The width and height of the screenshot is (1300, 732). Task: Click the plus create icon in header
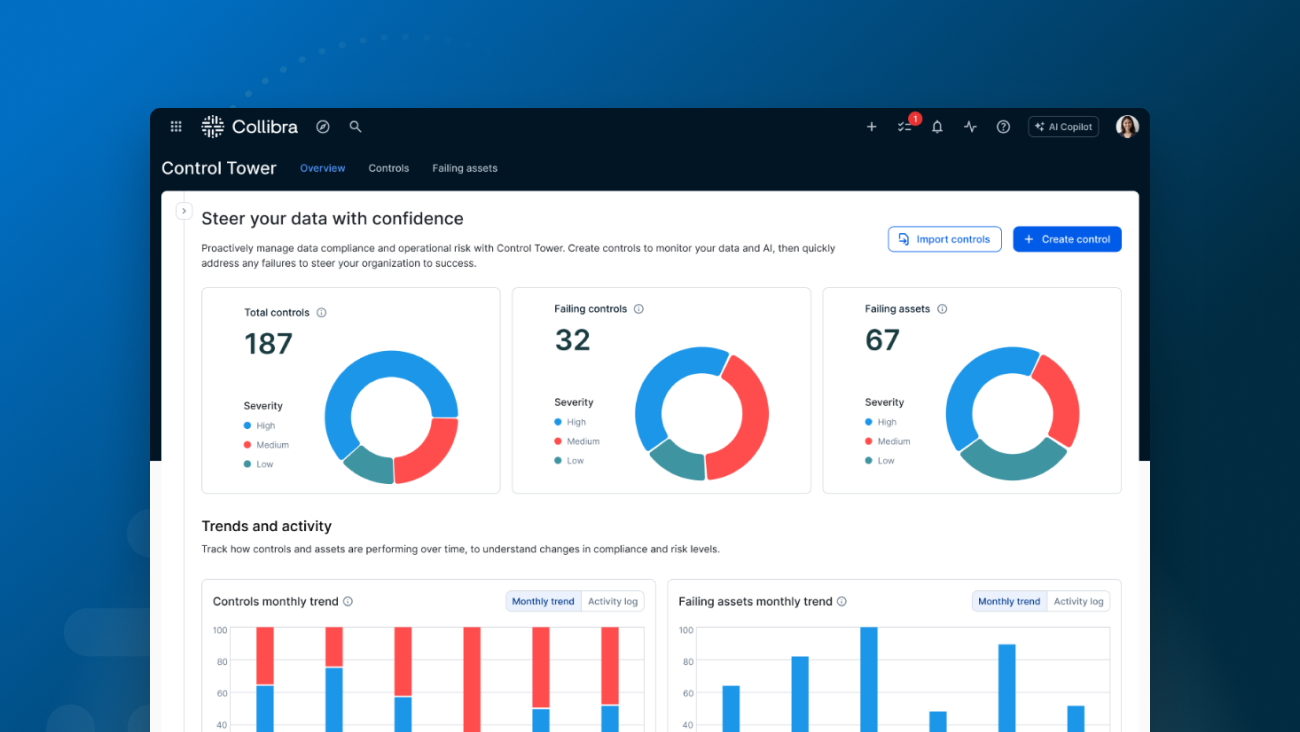(x=871, y=127)
